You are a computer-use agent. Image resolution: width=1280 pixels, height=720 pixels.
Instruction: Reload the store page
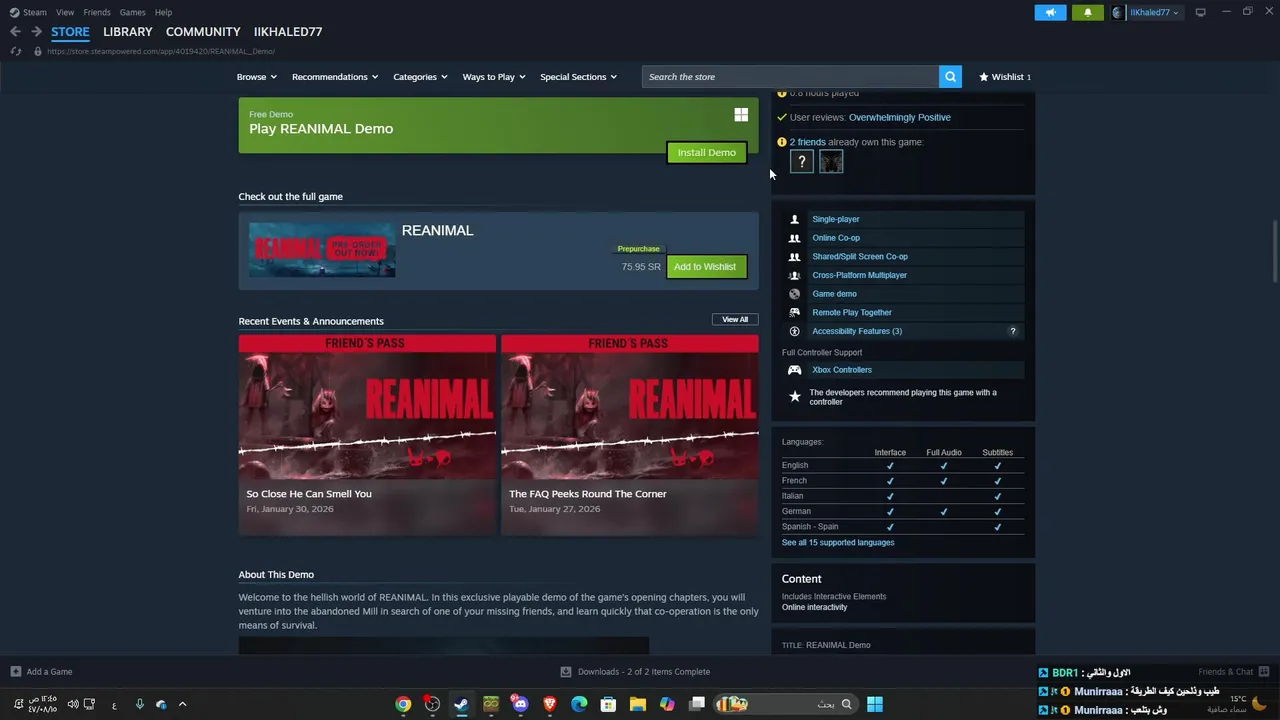15,51
